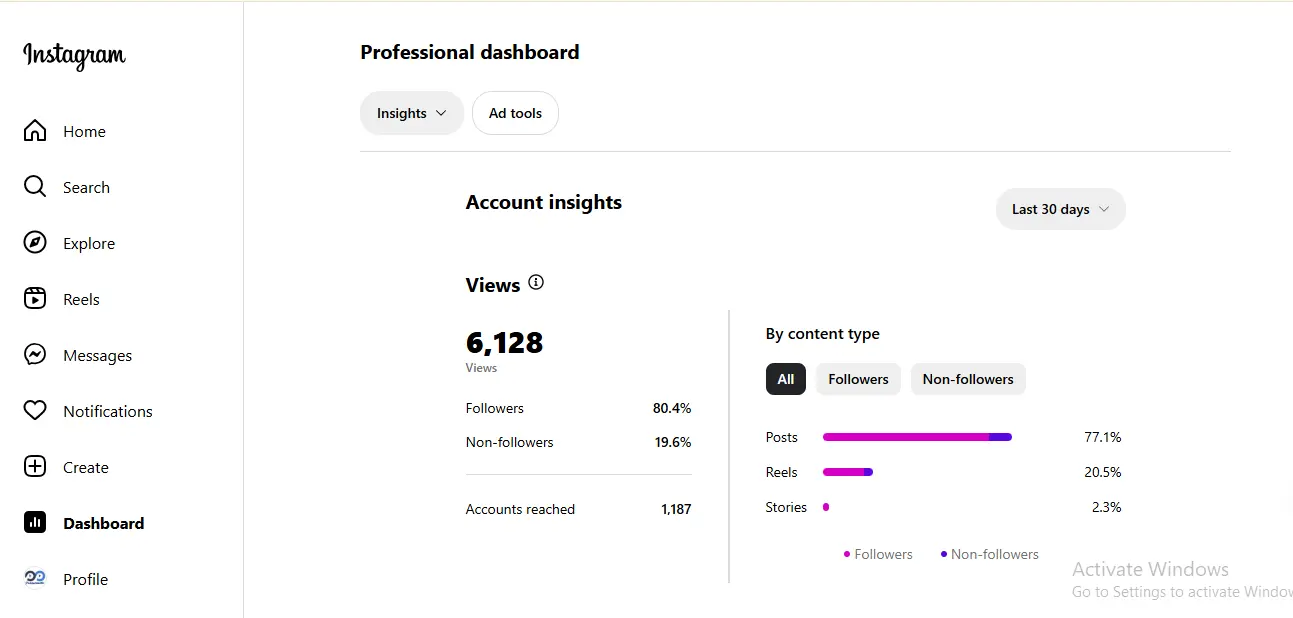
Task: Open the Reels icon
Action: point(35,299)
